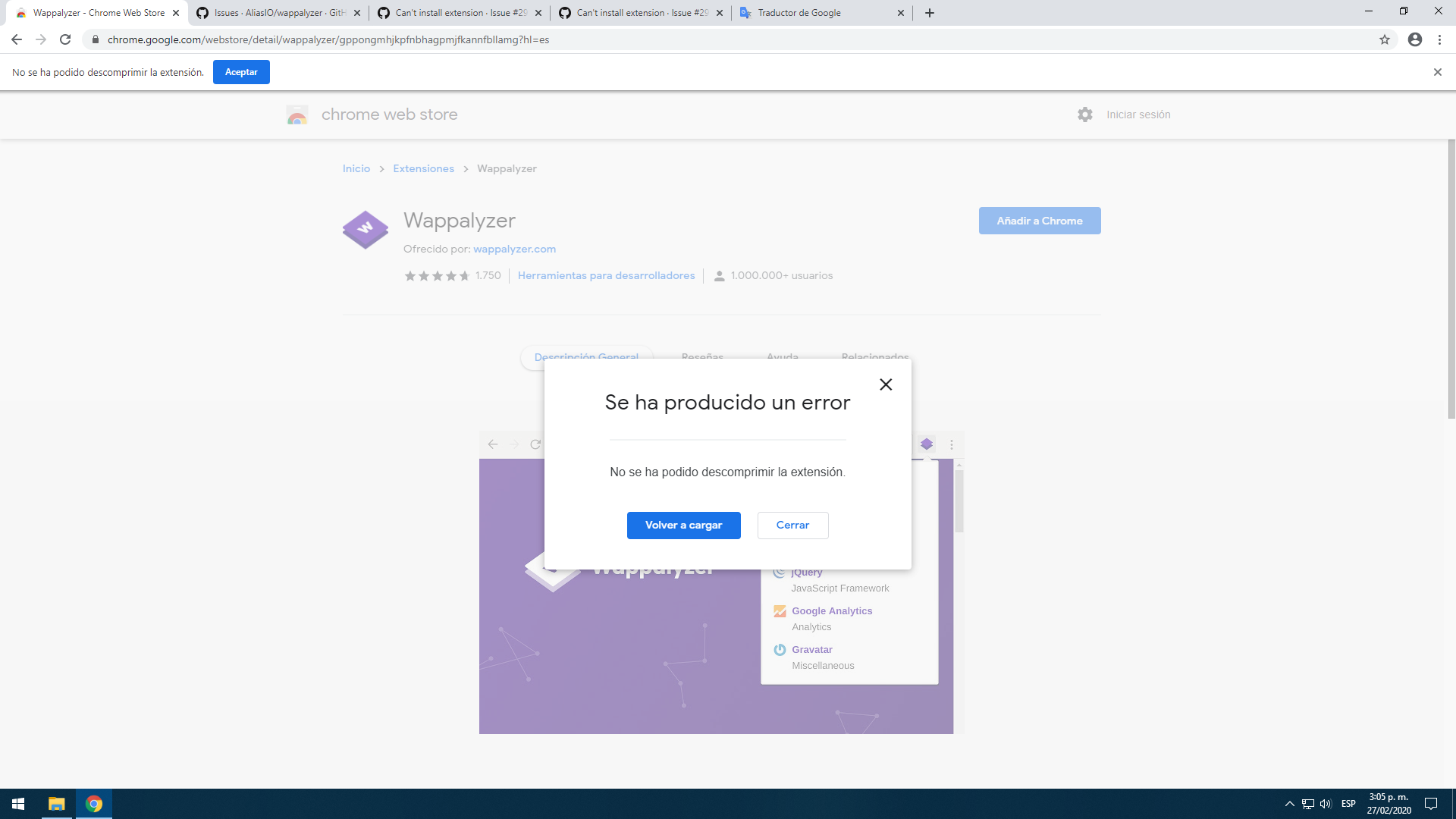Click Iniciar sesión link

(x=1138, y=115)
